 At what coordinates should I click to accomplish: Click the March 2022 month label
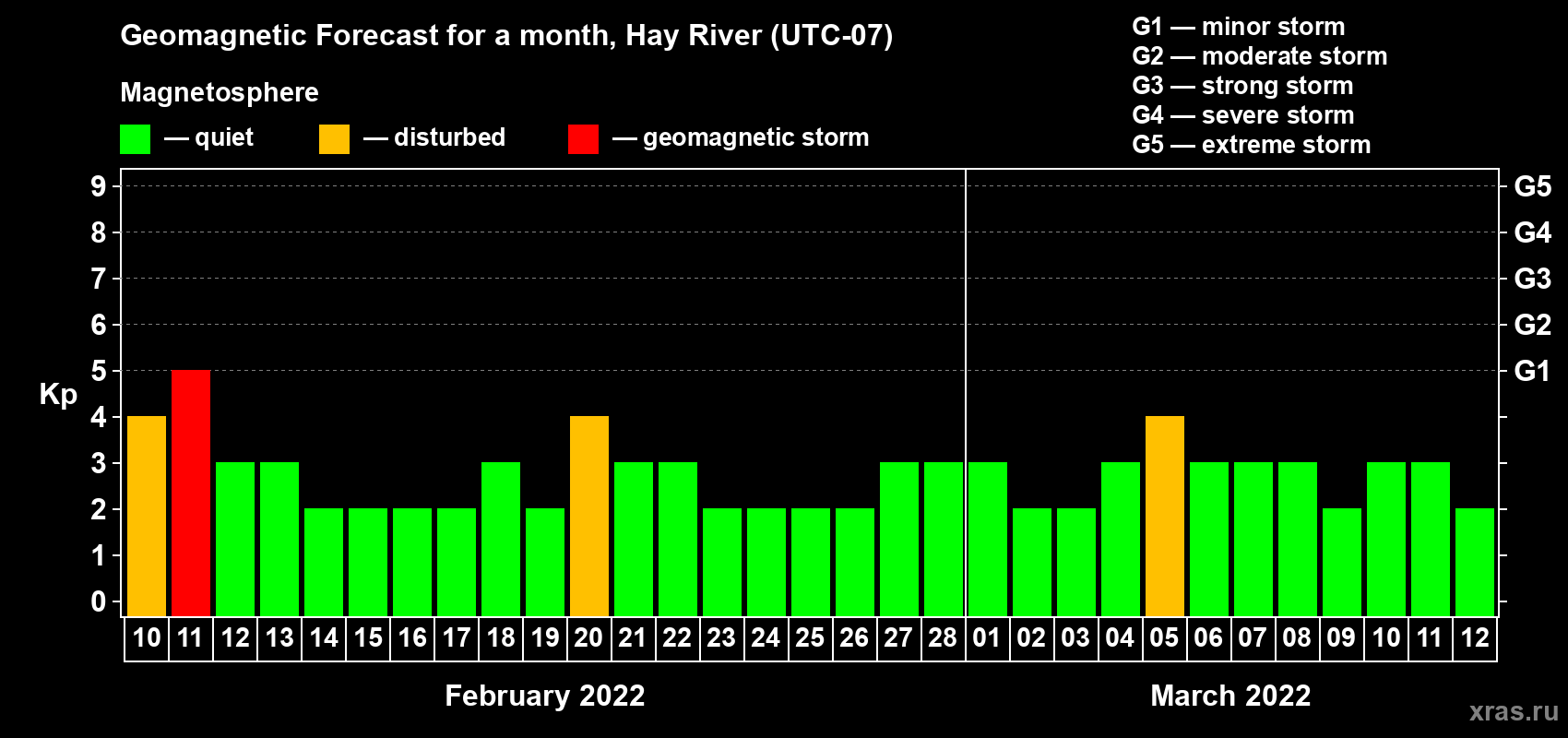point(1230,696)
